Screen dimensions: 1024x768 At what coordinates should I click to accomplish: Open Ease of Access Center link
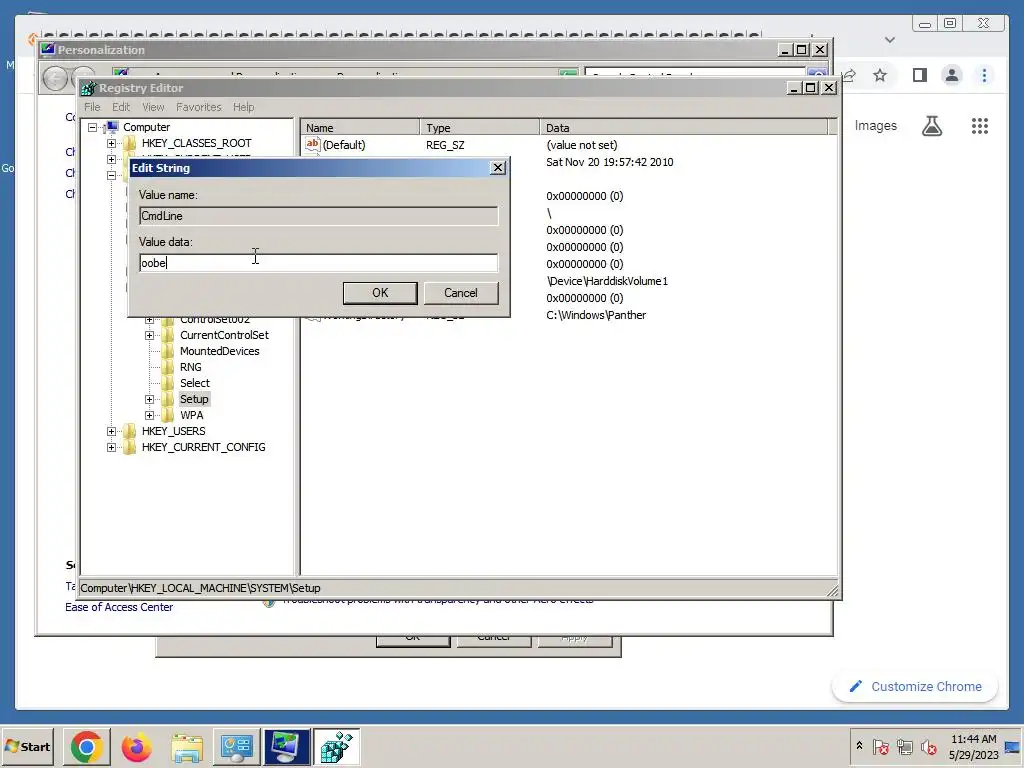(119, 607)
